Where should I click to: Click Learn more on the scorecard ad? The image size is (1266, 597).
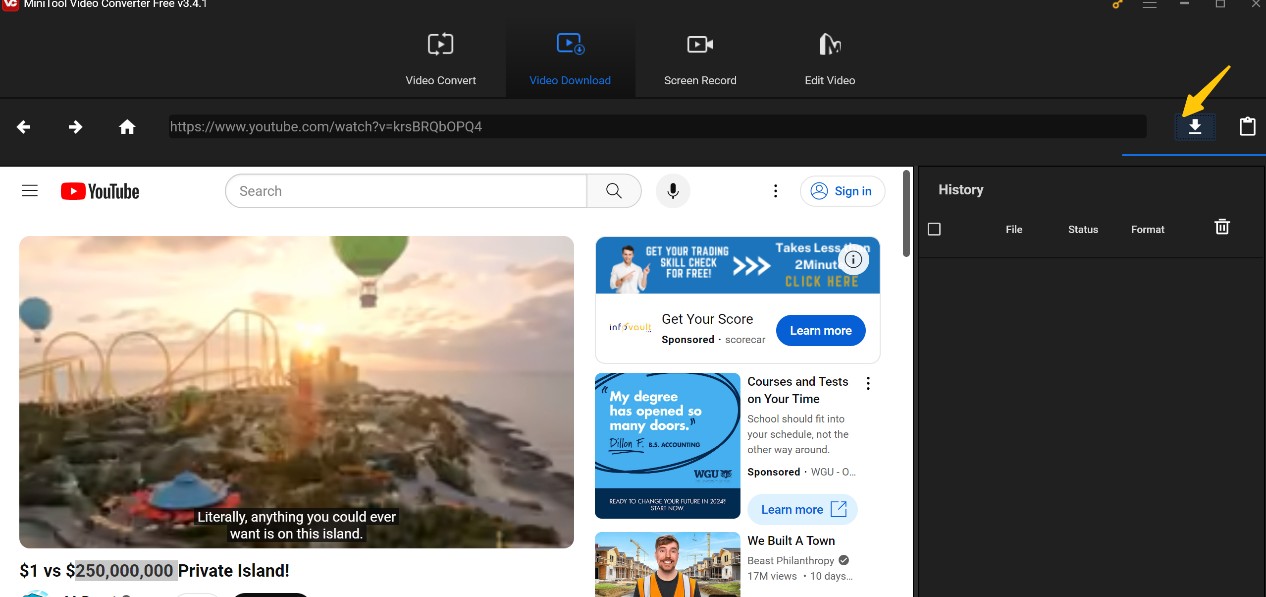pos(820,330)
